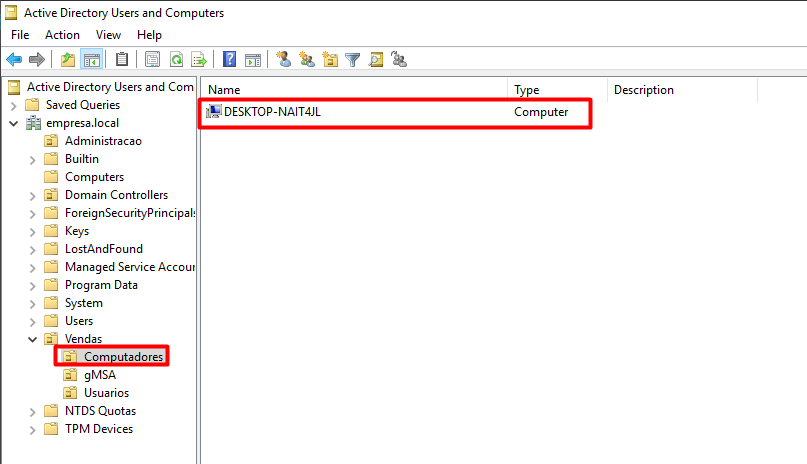Viewport: 807px width, 464px height.
Task: Select DESKTOP-NAIT4JL computer name in list
Action: [272, 112]
